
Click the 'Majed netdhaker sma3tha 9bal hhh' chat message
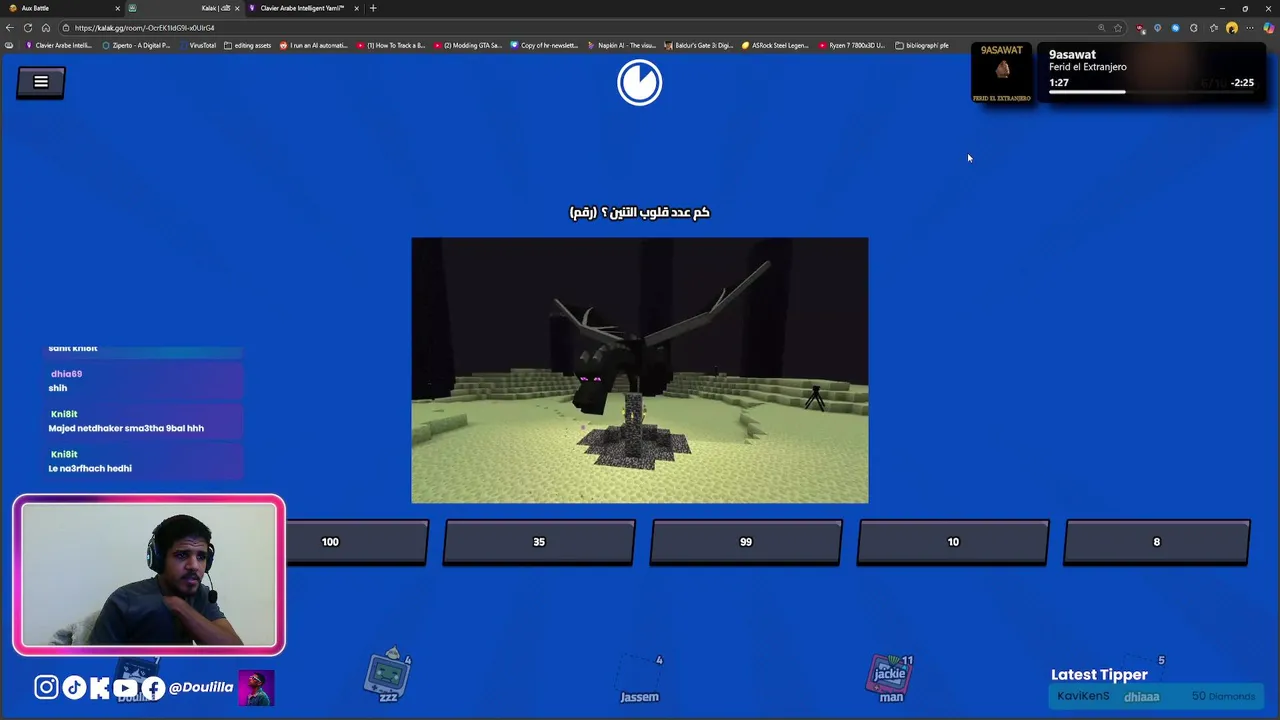click(145, 421)
